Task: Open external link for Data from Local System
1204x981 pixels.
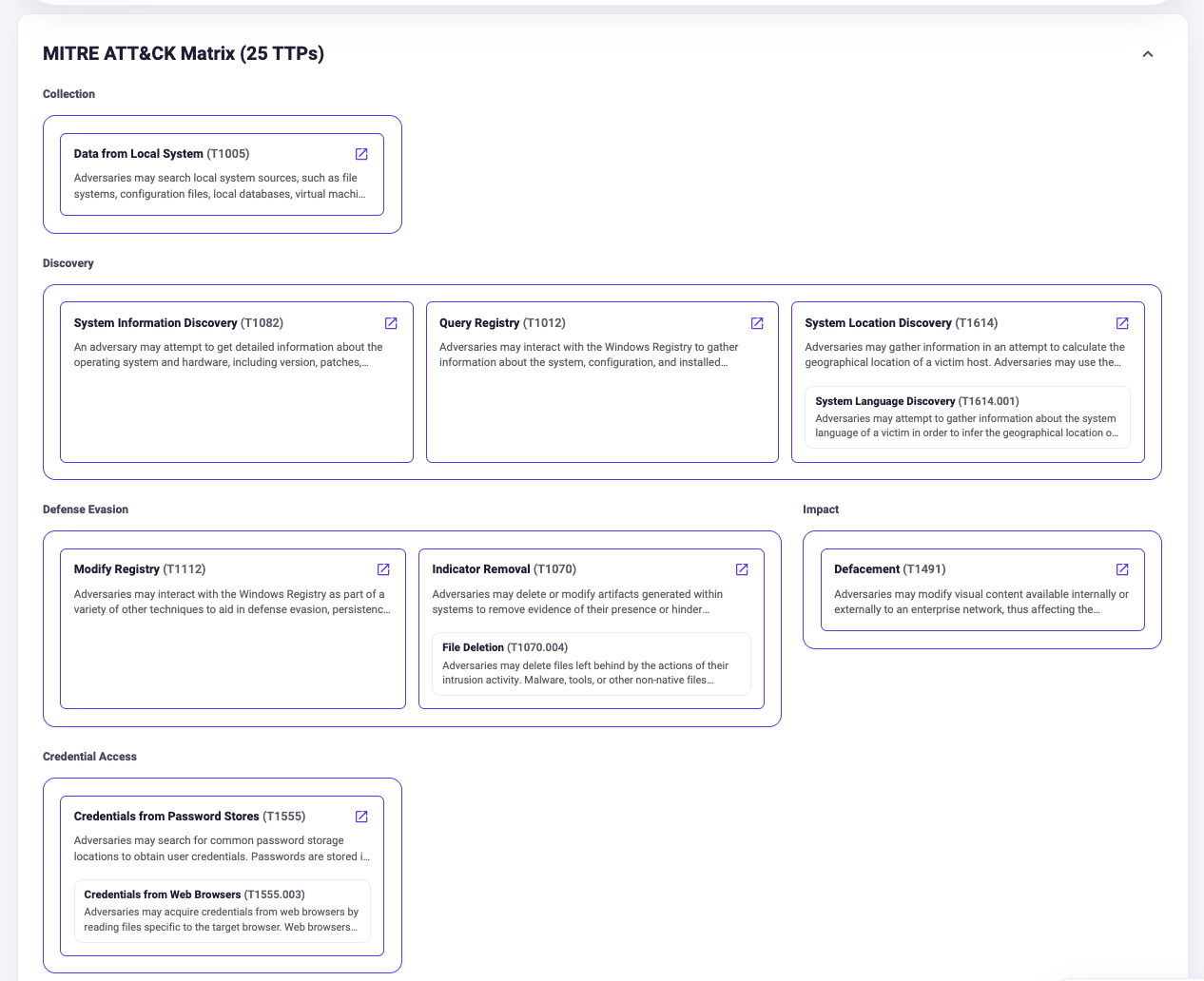Action: pyautogui.click(x=361, y=154)
